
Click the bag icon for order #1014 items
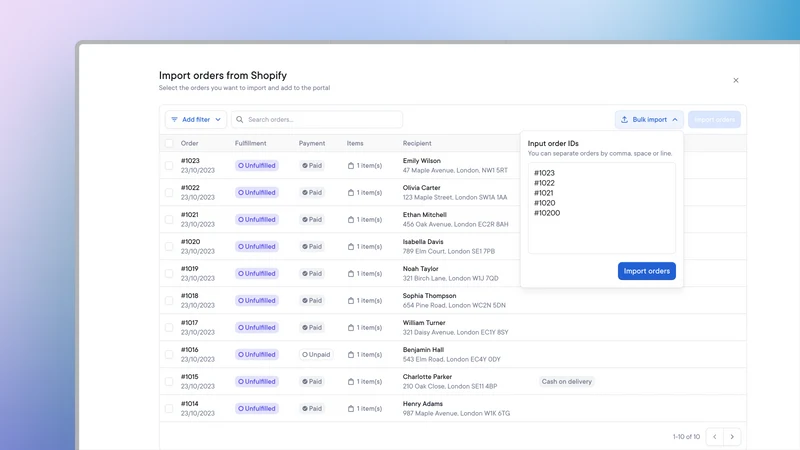pos(351,409)
